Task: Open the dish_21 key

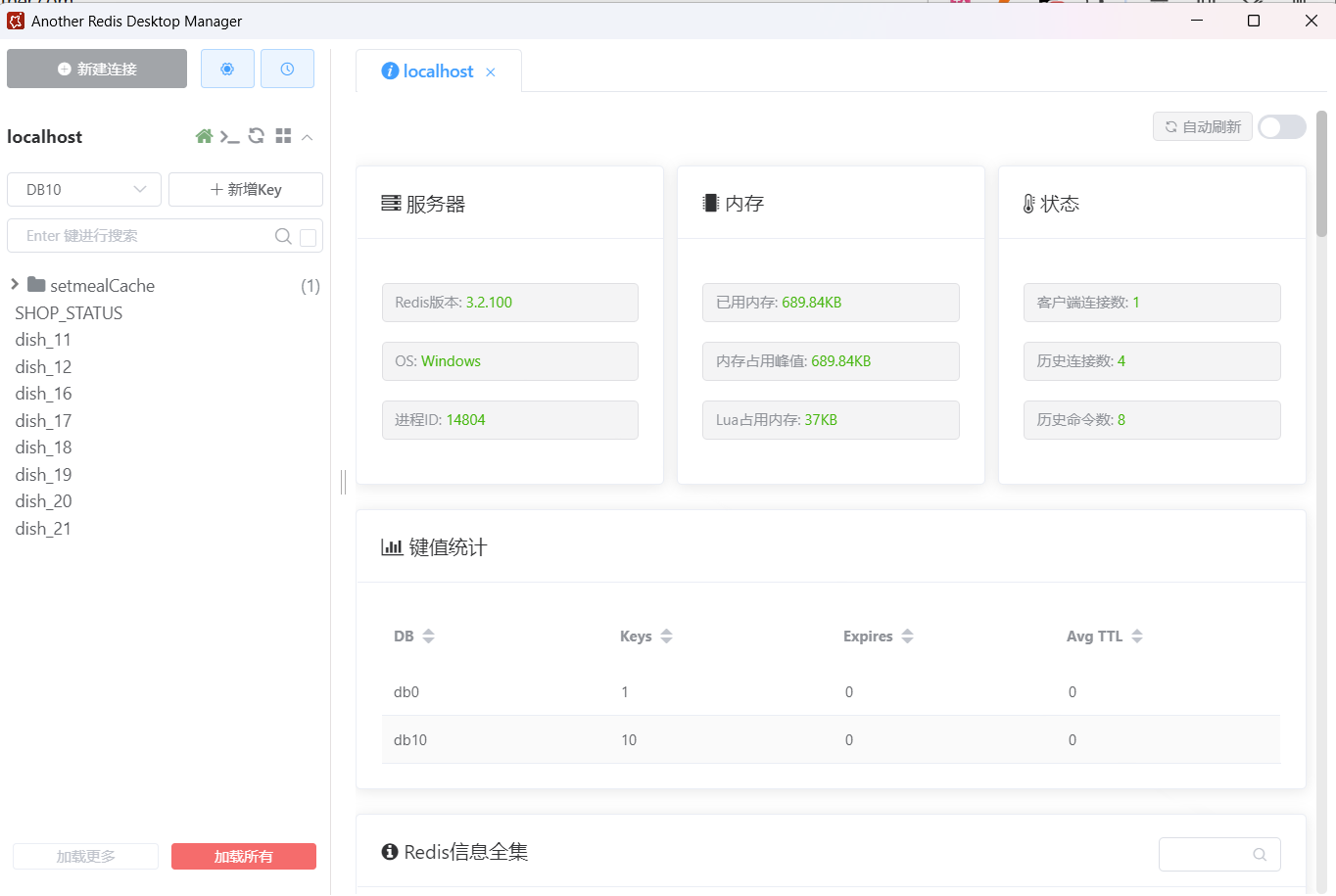Action: [x=43, y=529]
